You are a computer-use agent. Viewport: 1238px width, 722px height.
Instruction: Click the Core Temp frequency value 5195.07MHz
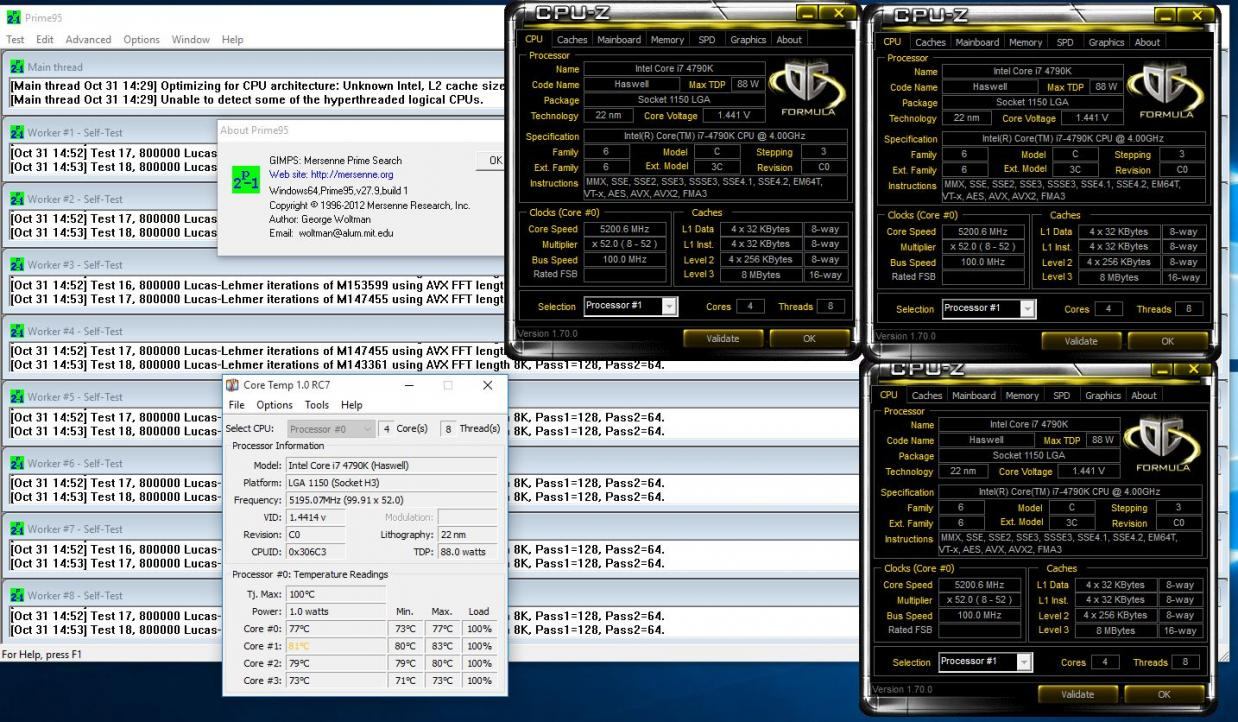coord(391,500)
